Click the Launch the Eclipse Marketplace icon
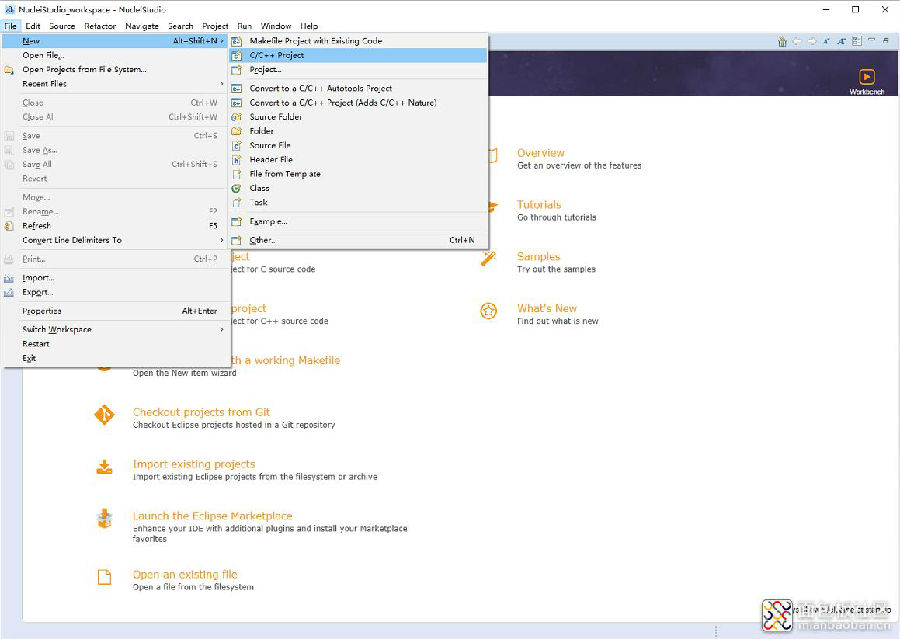 point(104,518)
